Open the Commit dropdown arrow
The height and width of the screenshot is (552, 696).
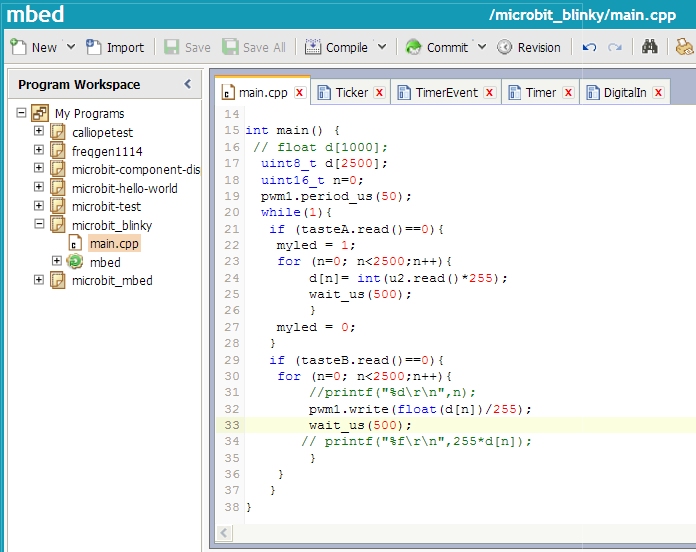[481, 47]
